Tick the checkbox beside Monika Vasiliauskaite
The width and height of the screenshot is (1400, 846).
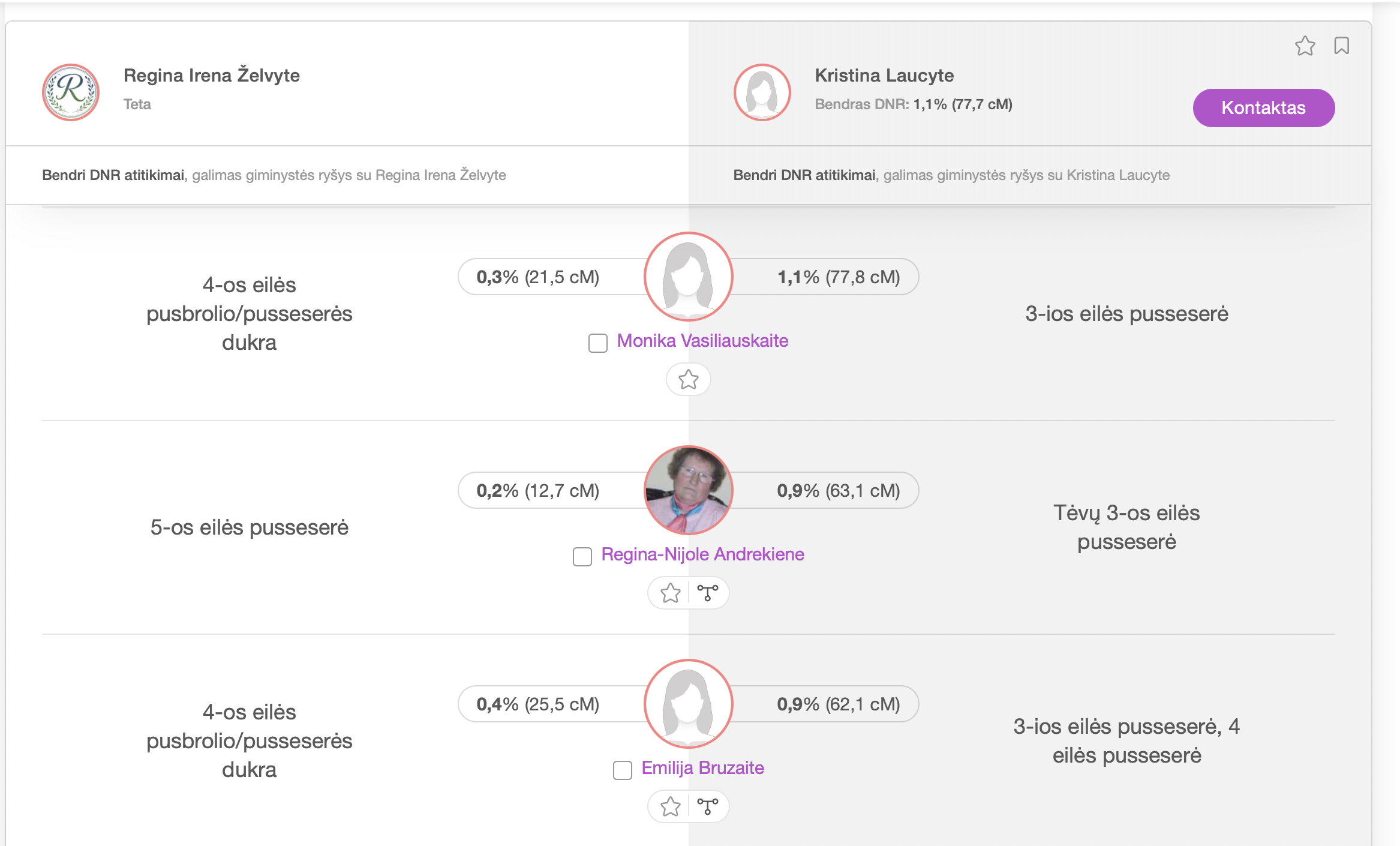point(597,343)
